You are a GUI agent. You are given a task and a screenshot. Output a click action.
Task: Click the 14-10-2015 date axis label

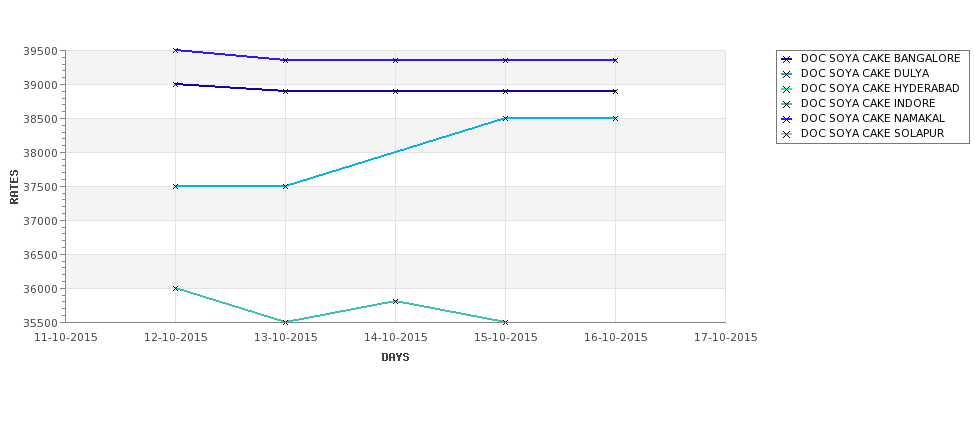395,338
